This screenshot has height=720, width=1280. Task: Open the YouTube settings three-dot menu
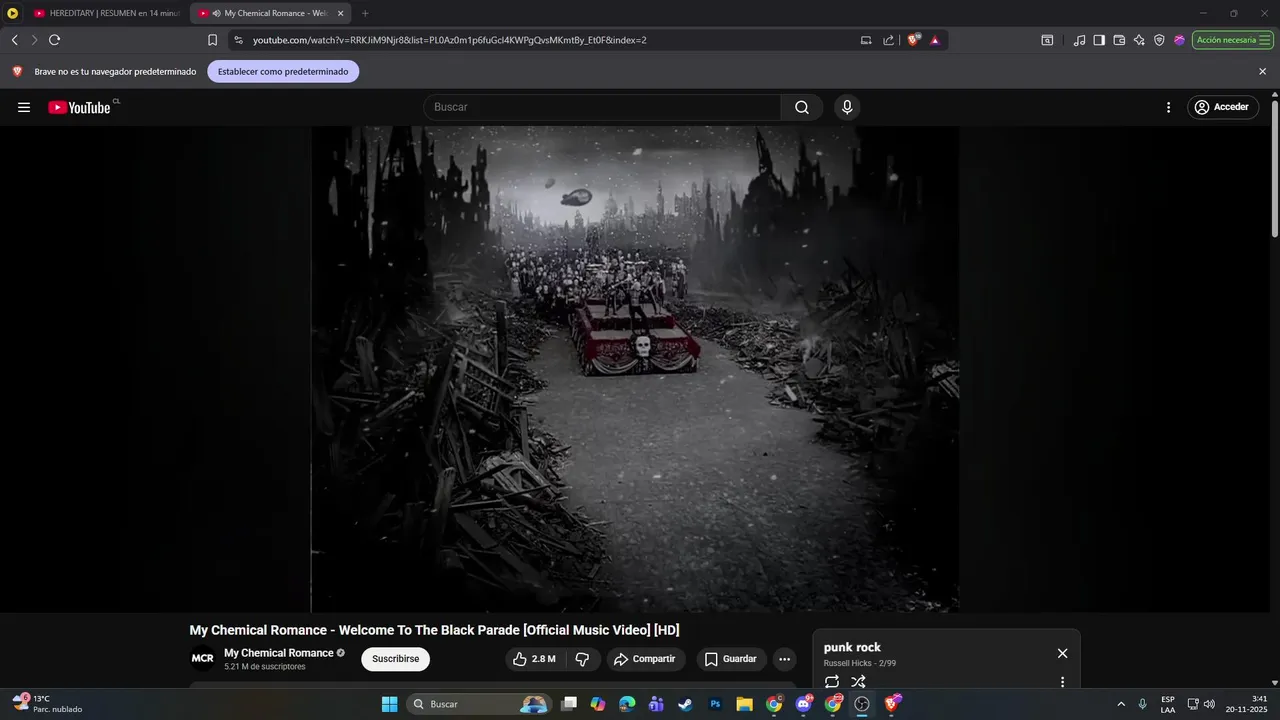[1168, 107]
